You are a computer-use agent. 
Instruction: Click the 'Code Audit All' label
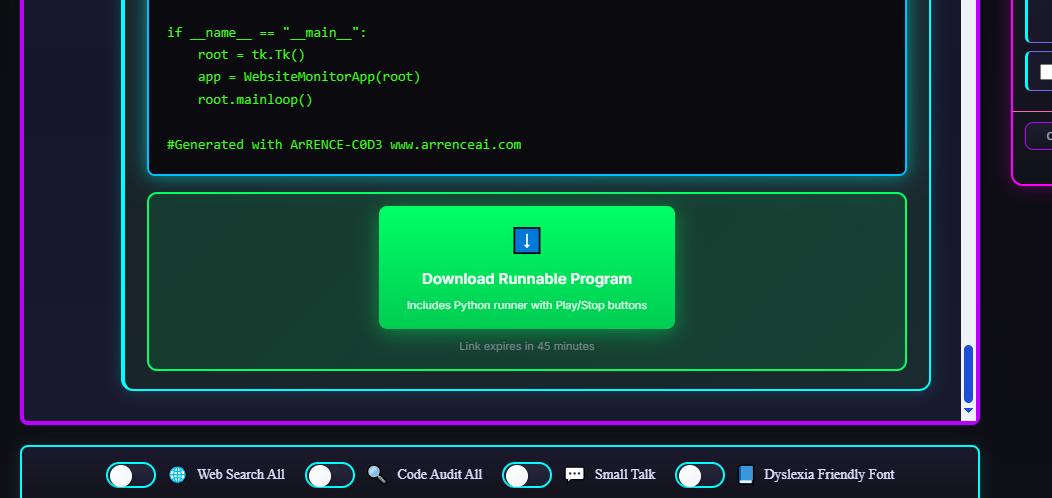(439, 475)
